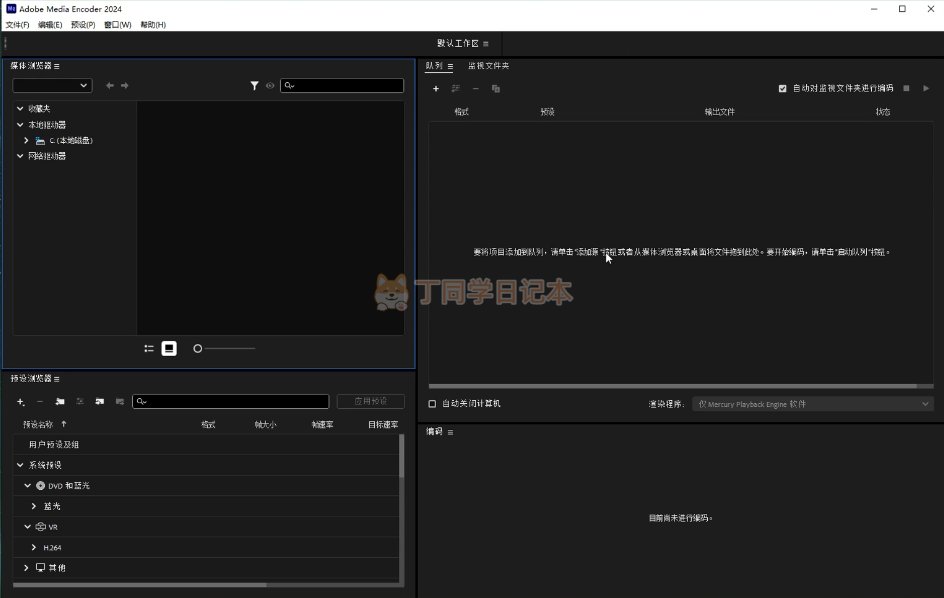Click the filter icon in Media Browser
The width and height of the screenshot is (944, 598).
pyautogui.click(x=255, y=86)
